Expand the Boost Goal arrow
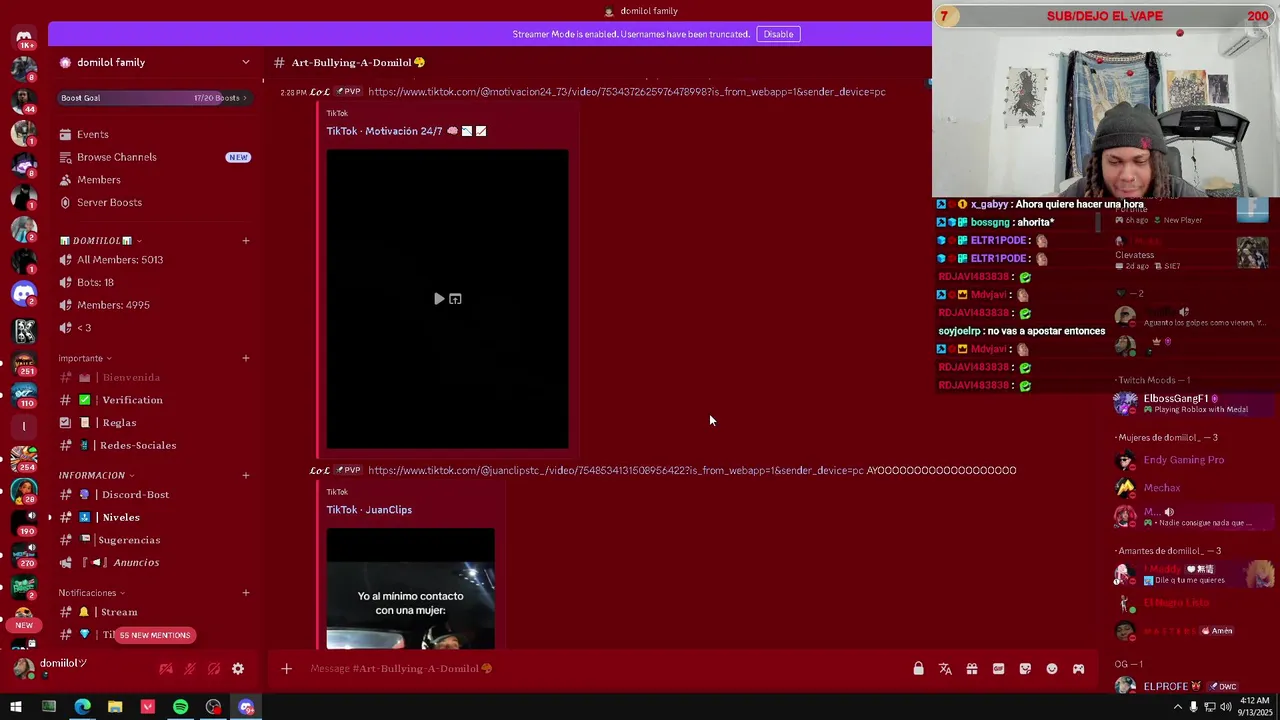The image size is (1280, 720). click(244, 98)
